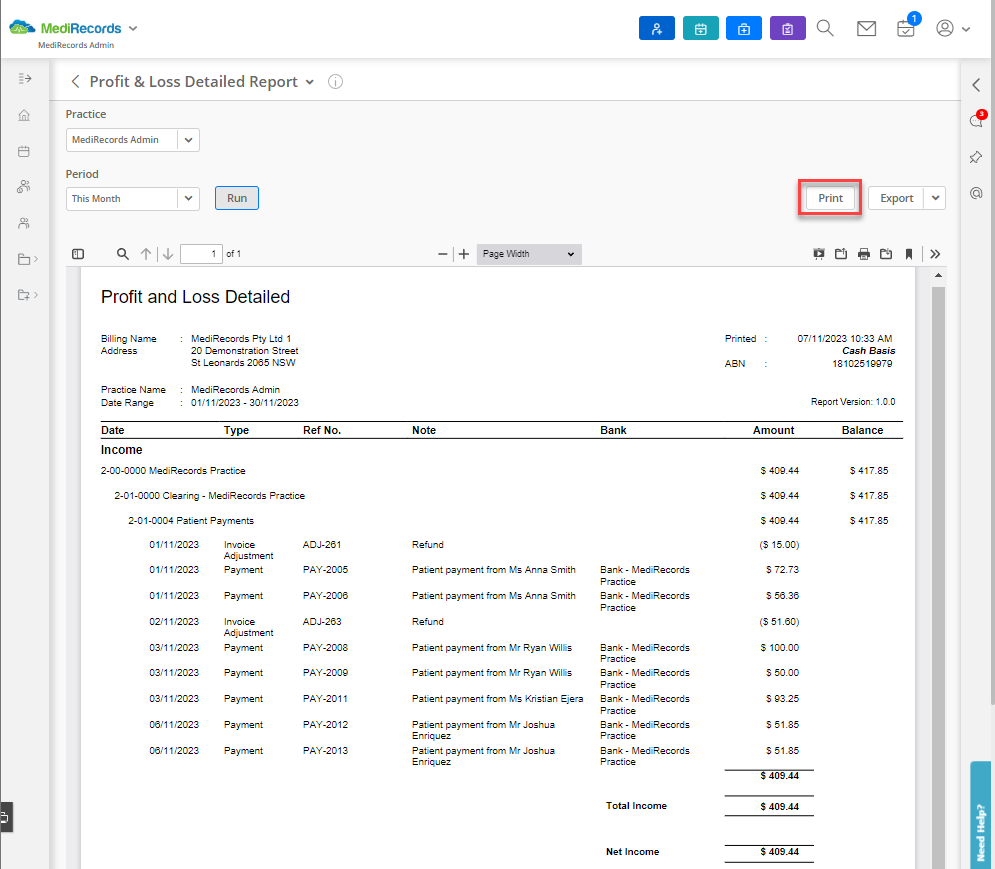This screenshot has height=869, width=995.
Task: Click the Total Income label
Action: [x=636, y=806]
